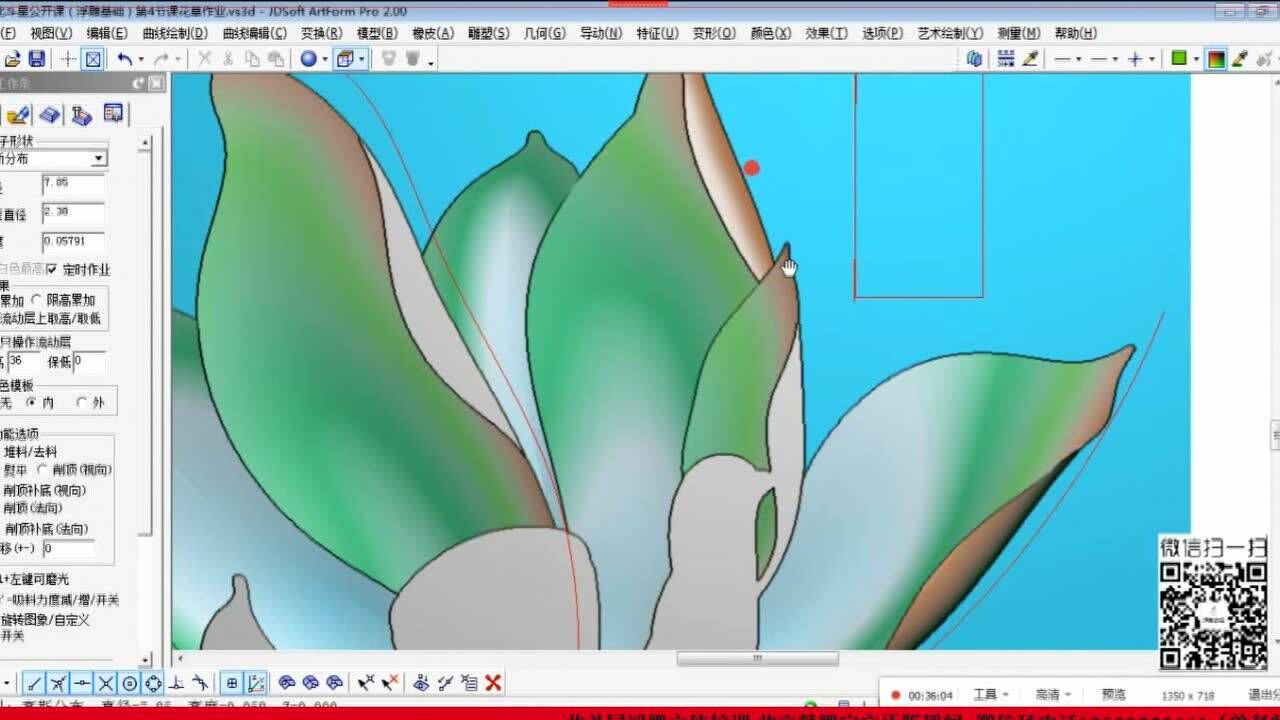Click the green color swatch in top toolbar

(1179, 59)
